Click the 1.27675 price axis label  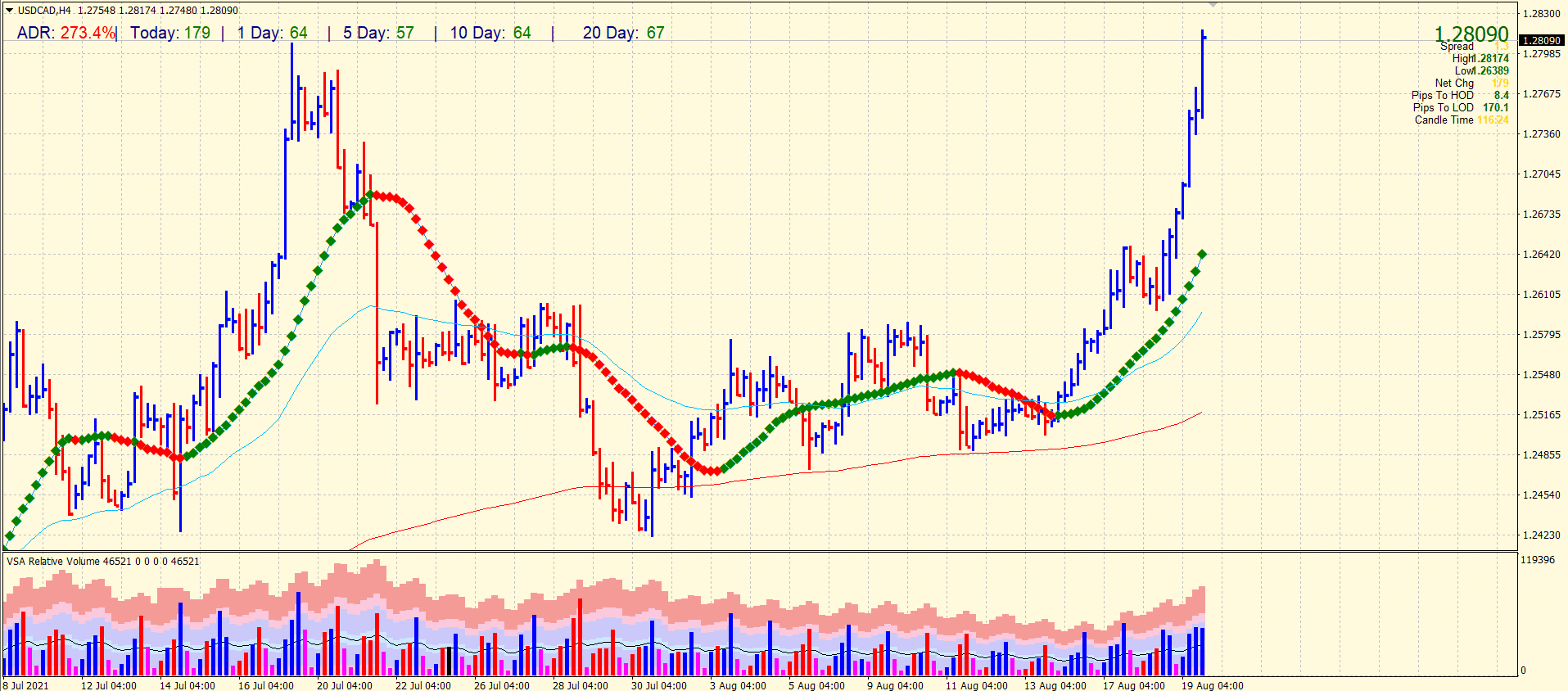[1541, 93]
